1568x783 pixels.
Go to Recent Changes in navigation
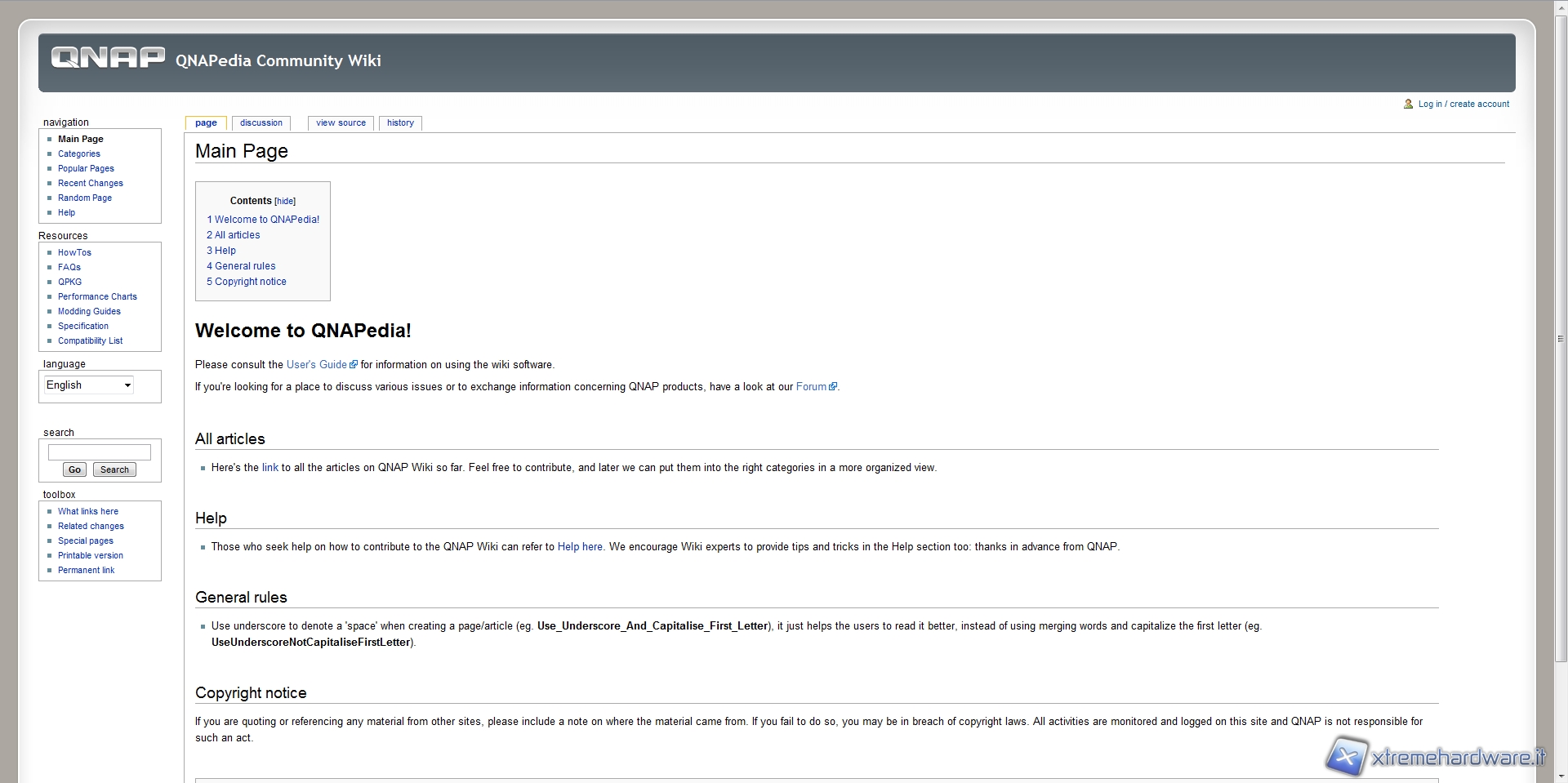point(91,184)
